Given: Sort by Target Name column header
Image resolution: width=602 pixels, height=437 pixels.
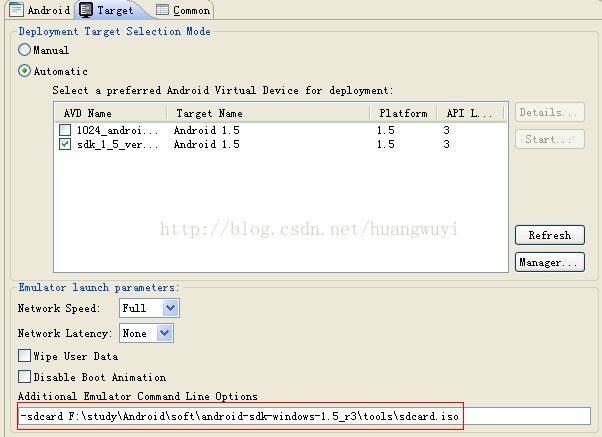Looking at the screenshot, I should 268,113.
